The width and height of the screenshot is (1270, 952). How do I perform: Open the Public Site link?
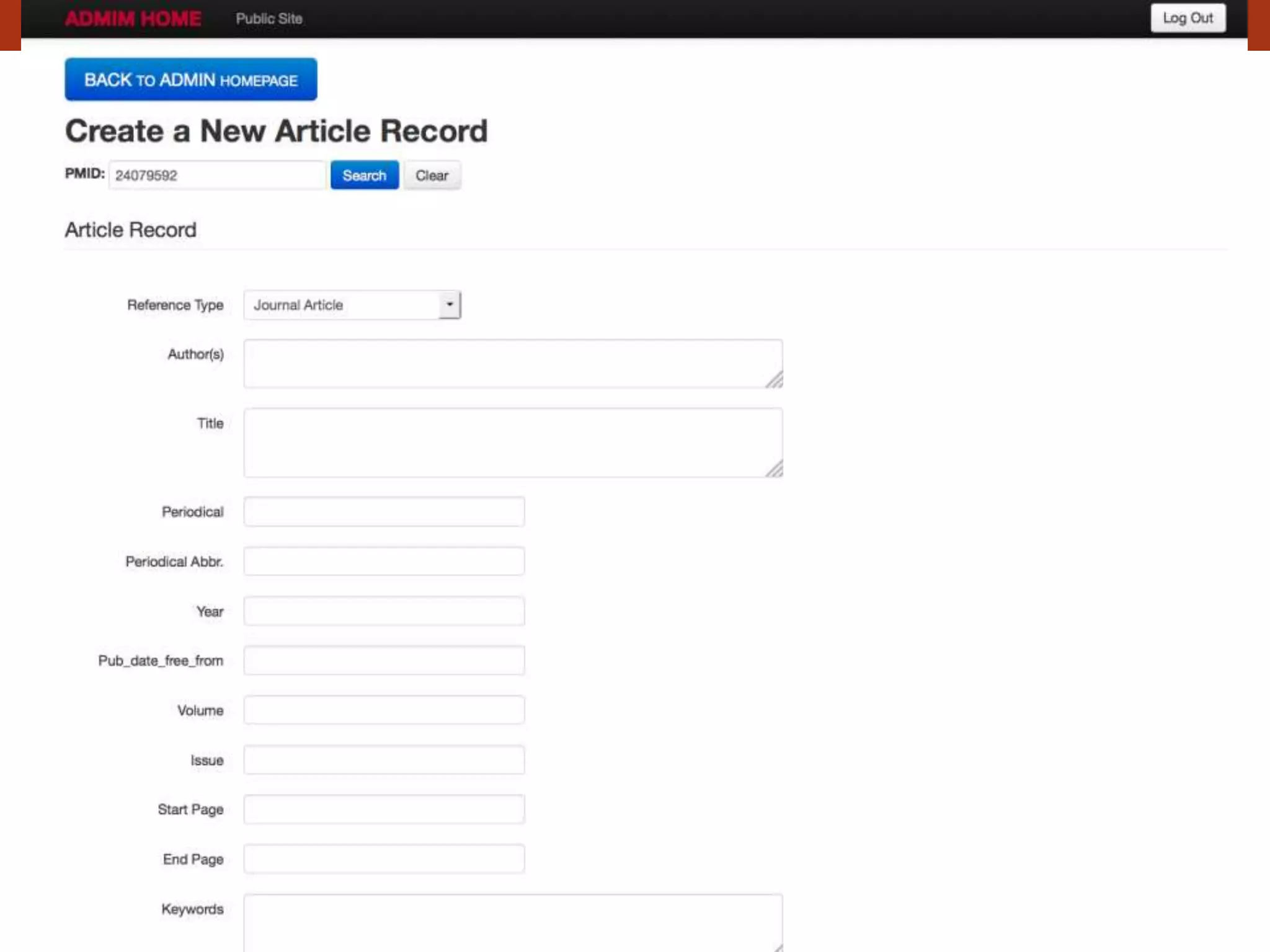click(269, 19)
